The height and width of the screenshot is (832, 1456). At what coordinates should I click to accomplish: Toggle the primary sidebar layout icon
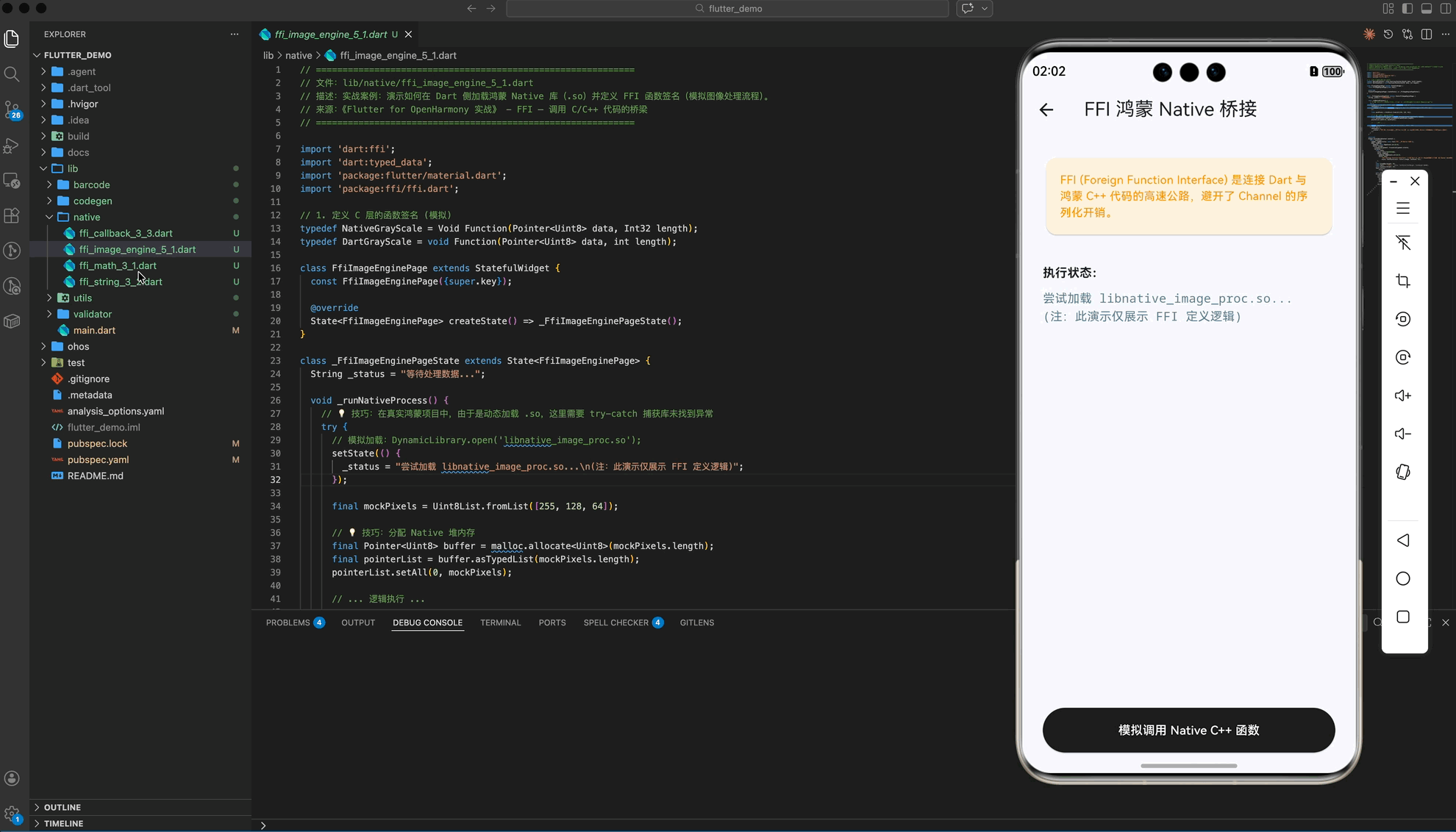(1407, 9)
